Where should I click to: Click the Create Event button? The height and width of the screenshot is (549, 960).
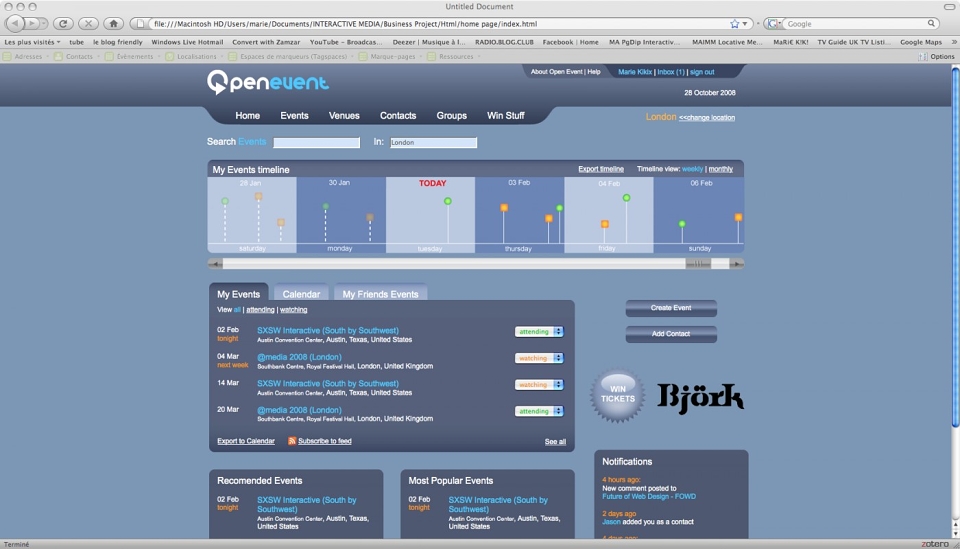[671, 308]
